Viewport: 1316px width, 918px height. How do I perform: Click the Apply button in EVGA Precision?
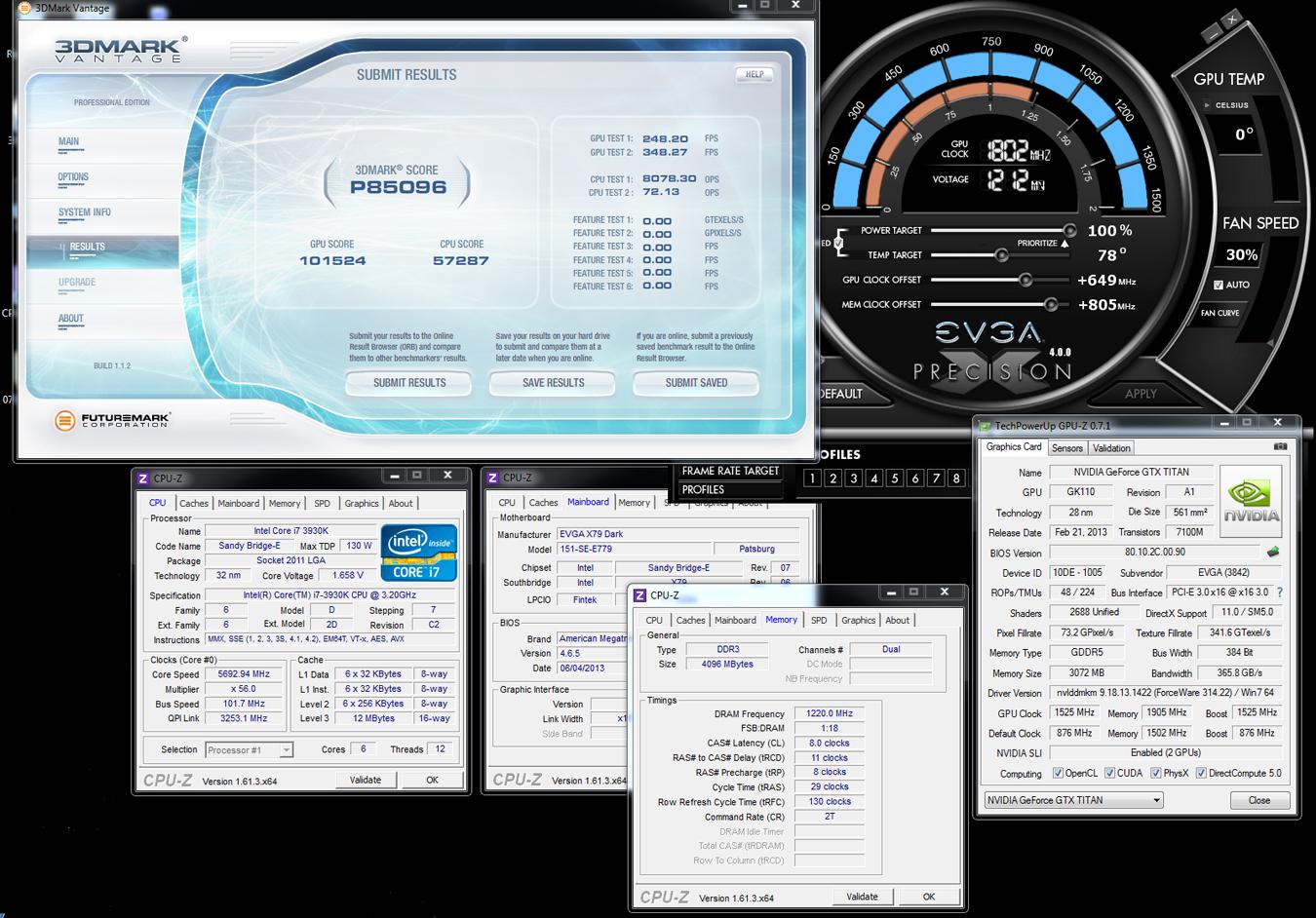[x=1141, y=394]
